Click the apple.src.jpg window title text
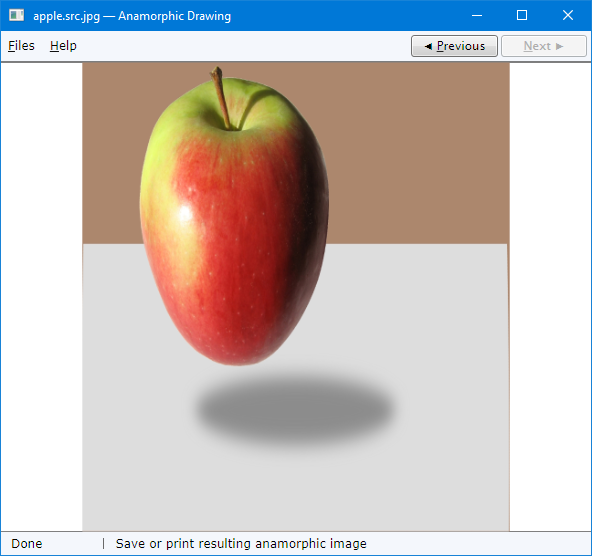The width and height of the screenshot is (592, 556). click(x=66, y=16)
